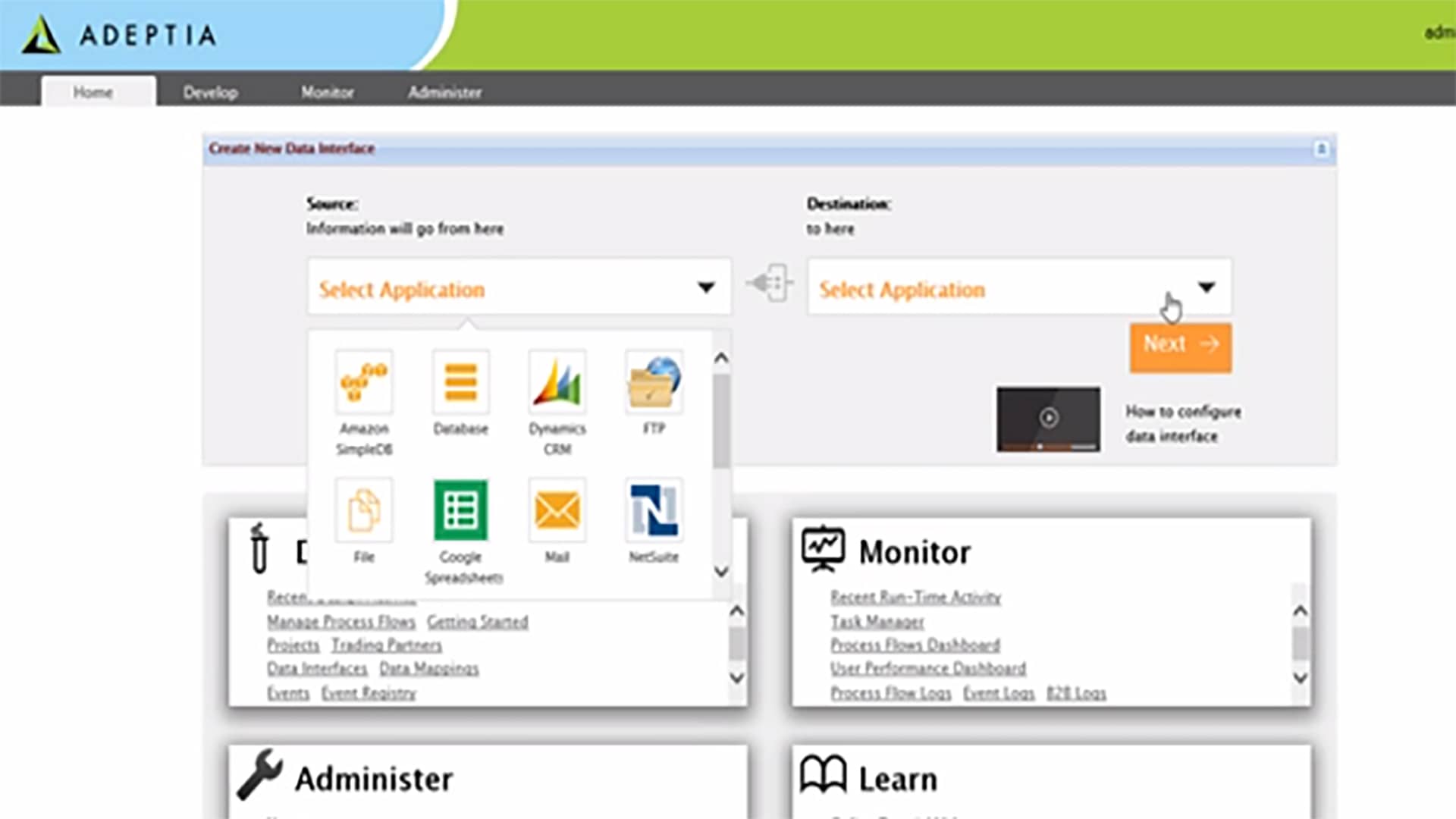Pick the Dynamics CRM application icon
The height and width of the screenshot is (819, 1456).
557,383
